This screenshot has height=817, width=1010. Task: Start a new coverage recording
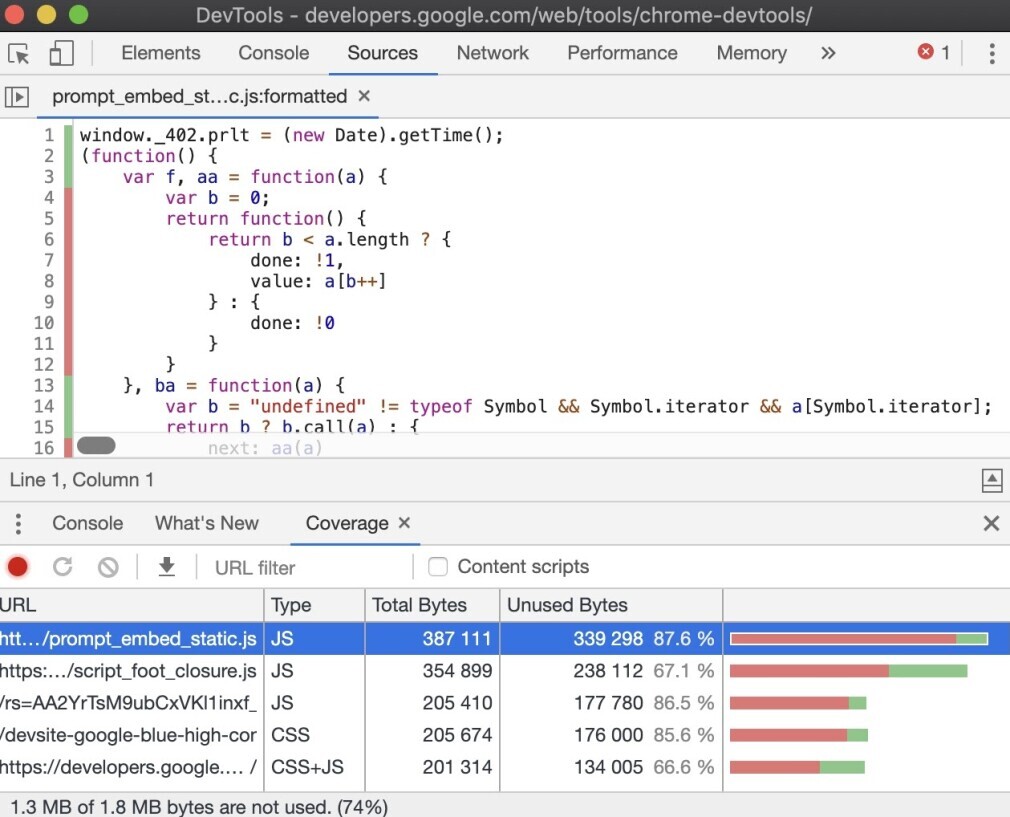17,567
